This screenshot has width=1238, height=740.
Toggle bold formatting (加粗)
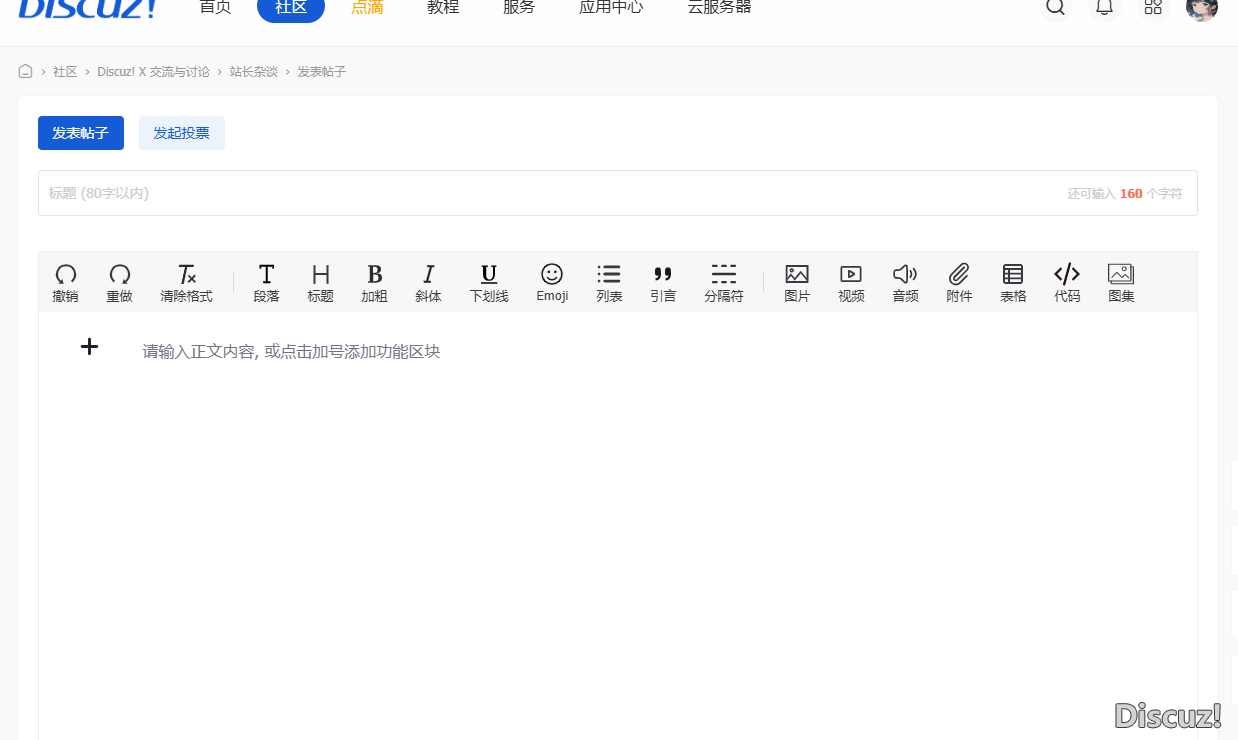tap(374, 282)
